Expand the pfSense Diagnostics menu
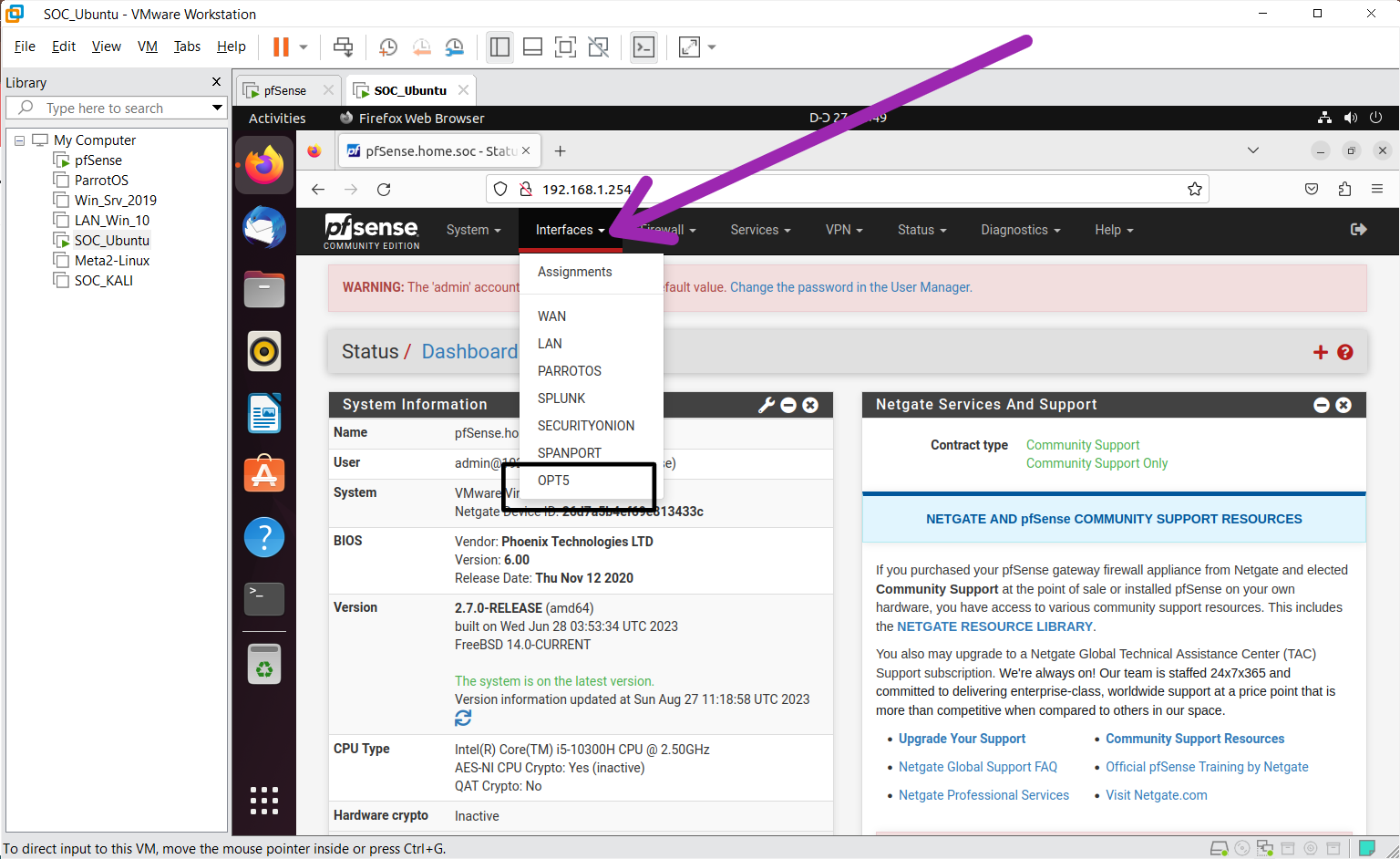 pyautogui.click(x=1021, y=230)
